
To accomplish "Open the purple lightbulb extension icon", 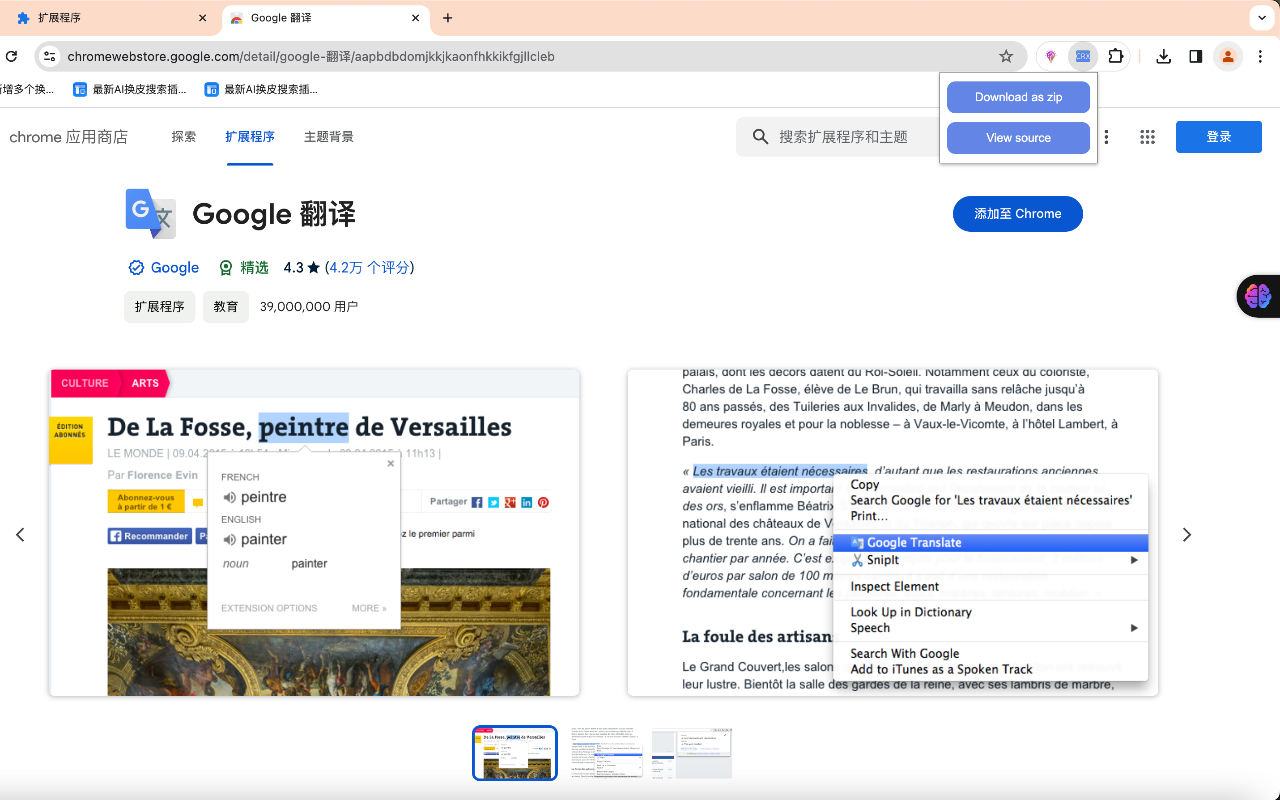I will 1050,57.
